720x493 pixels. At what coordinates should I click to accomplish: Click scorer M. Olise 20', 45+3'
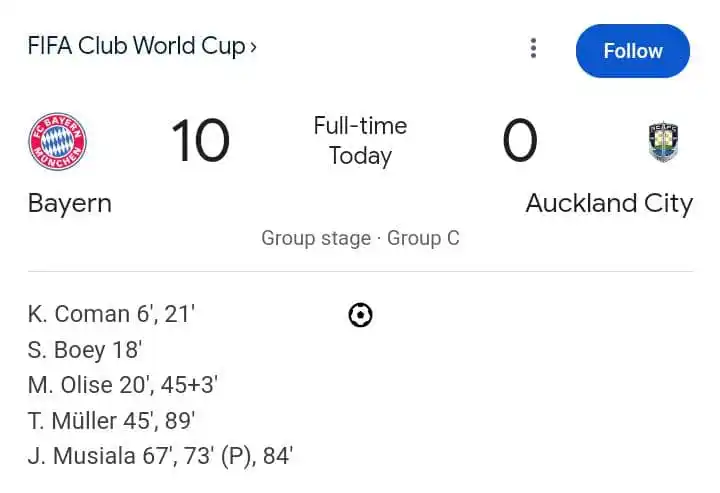[x=123, y=385]
